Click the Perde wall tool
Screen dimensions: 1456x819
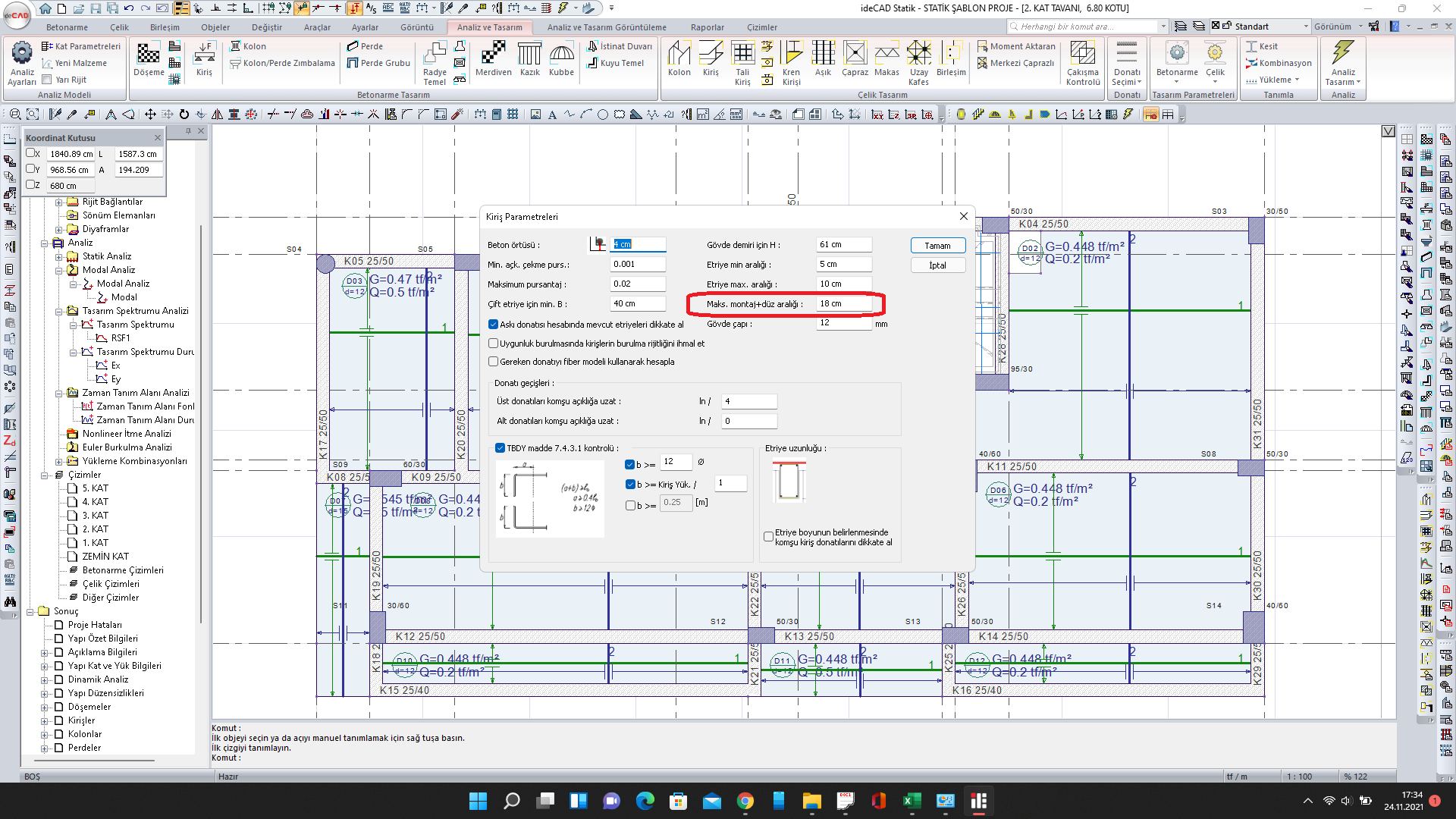[x=365, y=46]
